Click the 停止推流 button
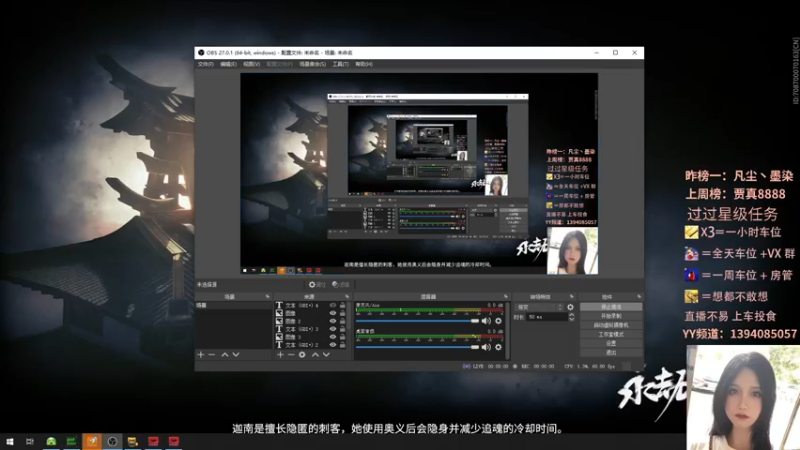 (611, 307)
